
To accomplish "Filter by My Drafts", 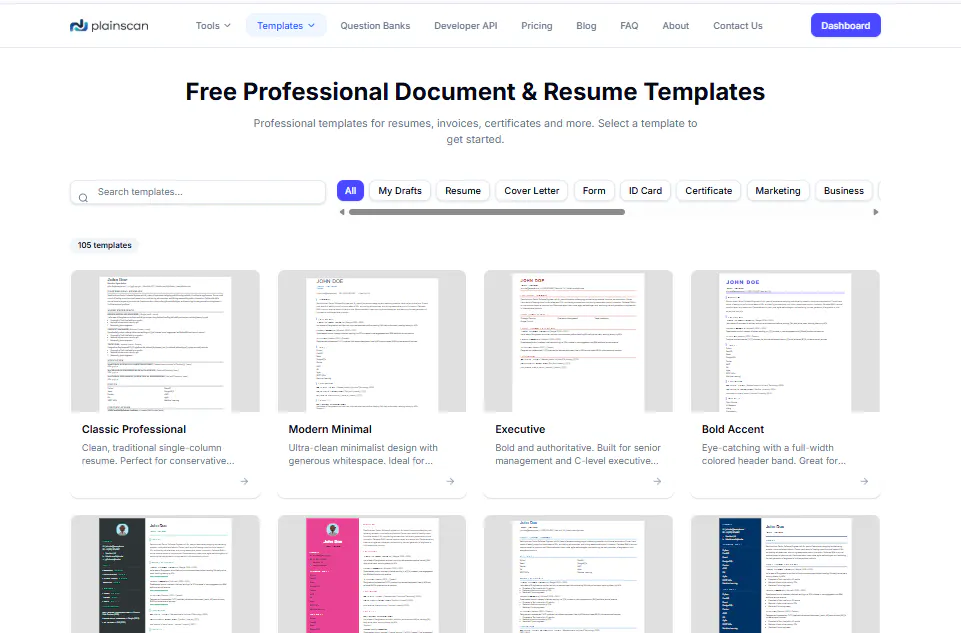I will (400, 191).
